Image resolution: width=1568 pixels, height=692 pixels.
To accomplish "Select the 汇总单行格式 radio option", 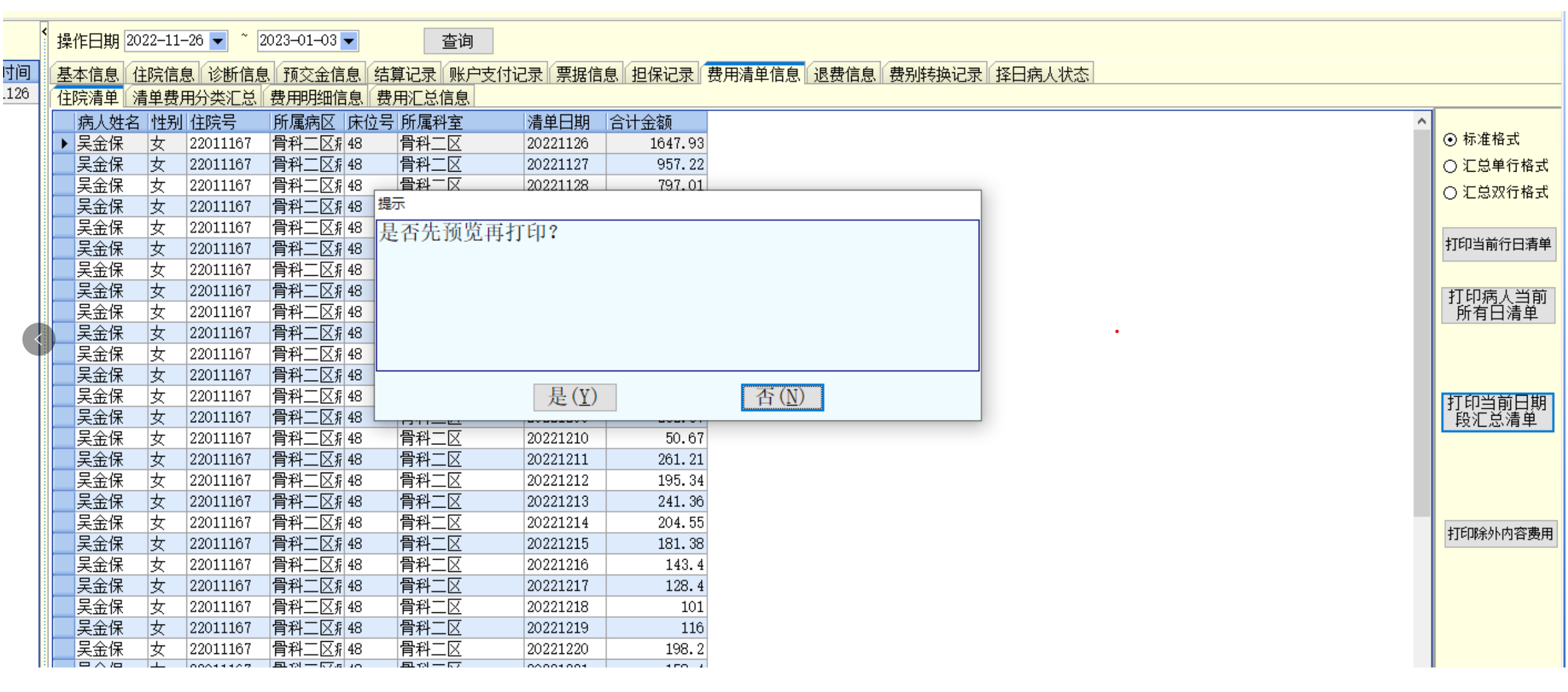I will (x=1450, y=166).
